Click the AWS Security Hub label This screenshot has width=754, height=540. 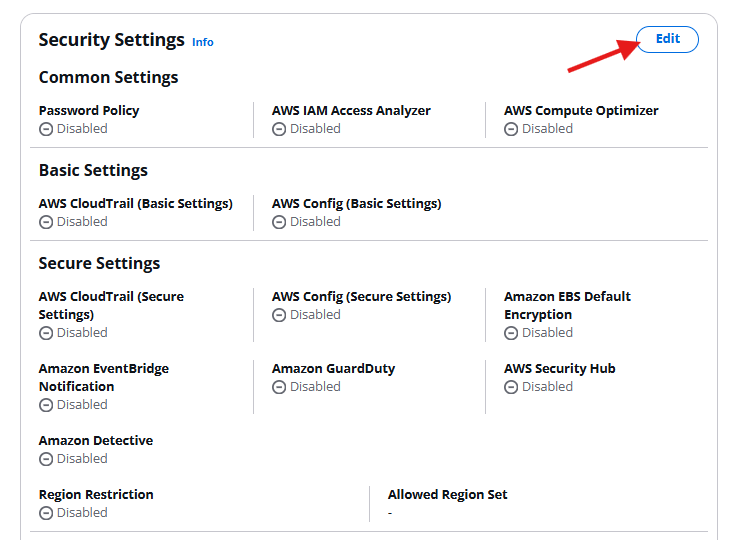pyautogui.click(x=559, y=368)
